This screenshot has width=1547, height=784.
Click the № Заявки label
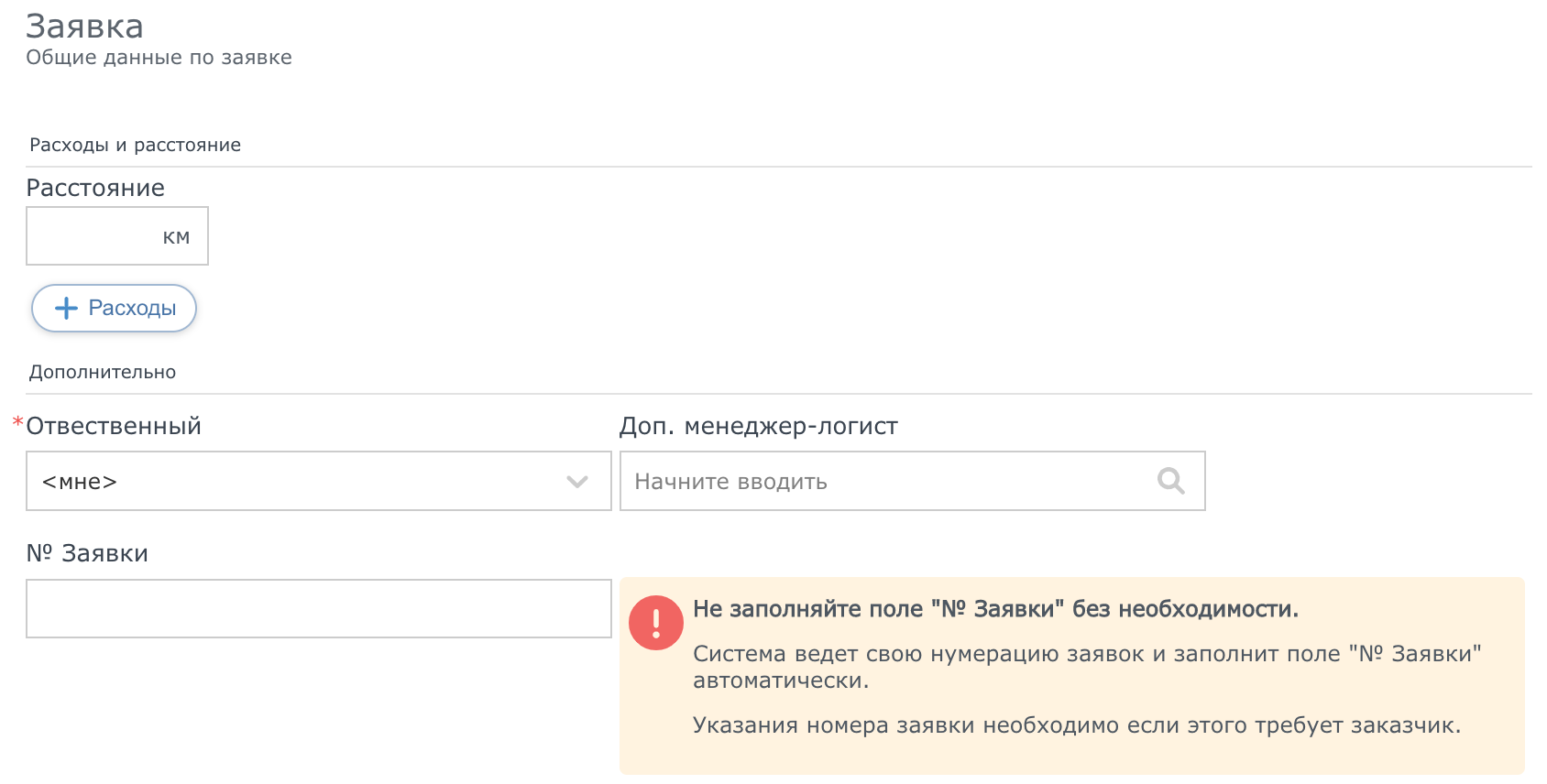coord(87,553)
